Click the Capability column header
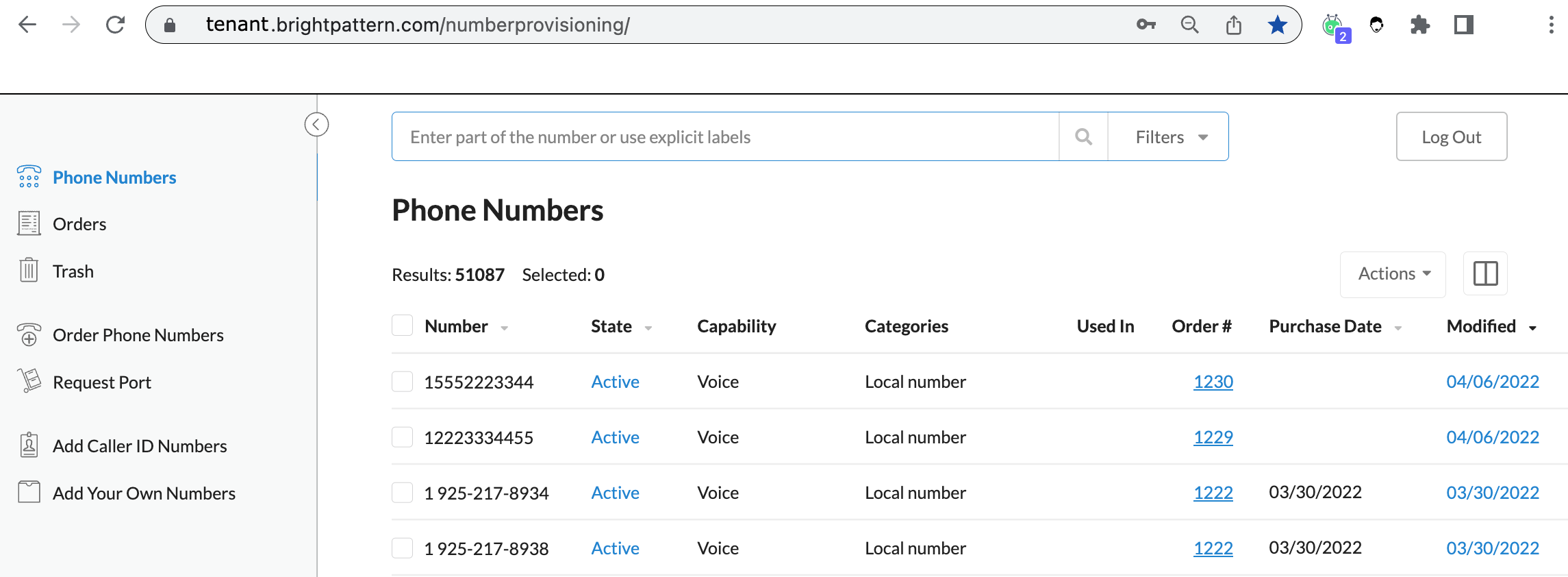Viewport: 1568px width, 577px height. [737, 326]
